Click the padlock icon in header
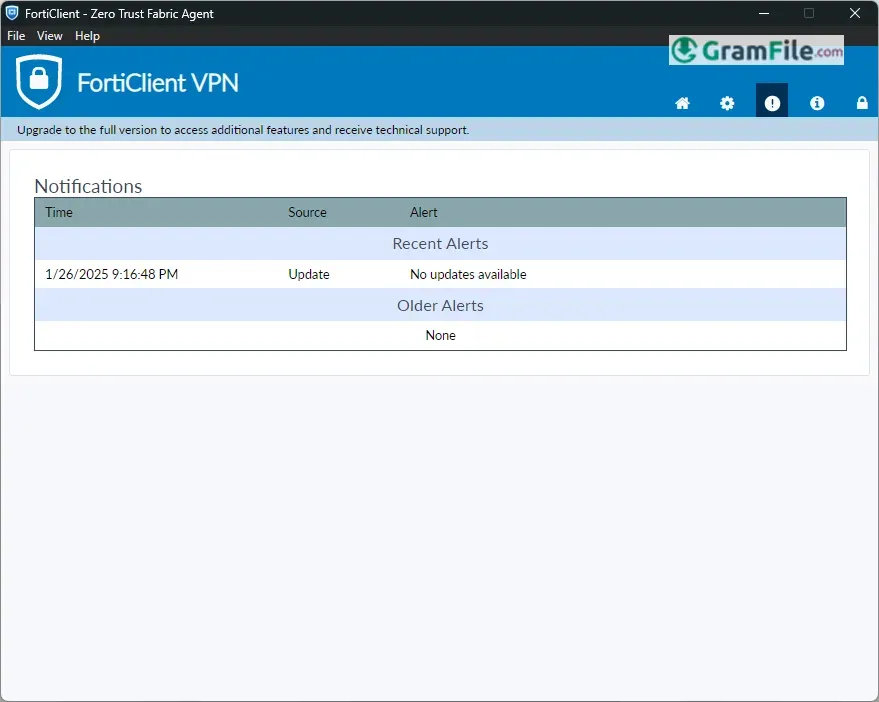879x702 pixels. (x=862, y=103)
